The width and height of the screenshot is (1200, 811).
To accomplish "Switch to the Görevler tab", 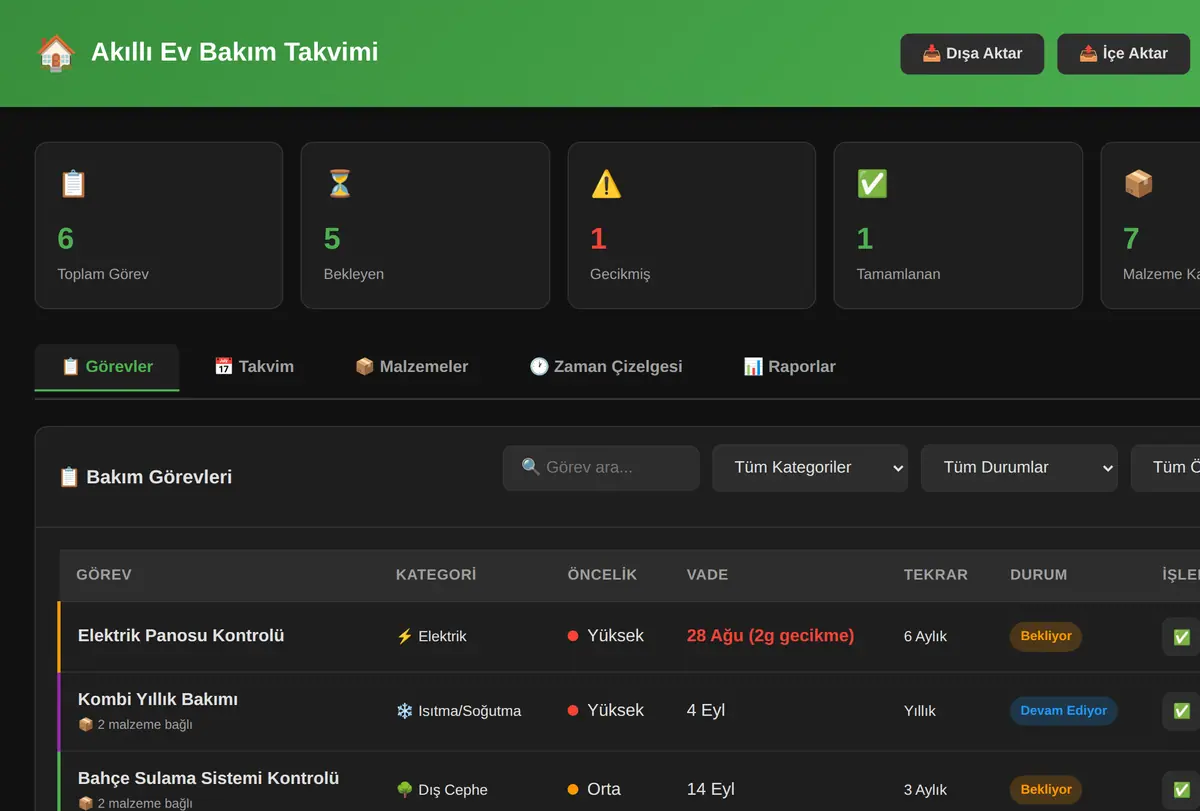I will point(107,367).
